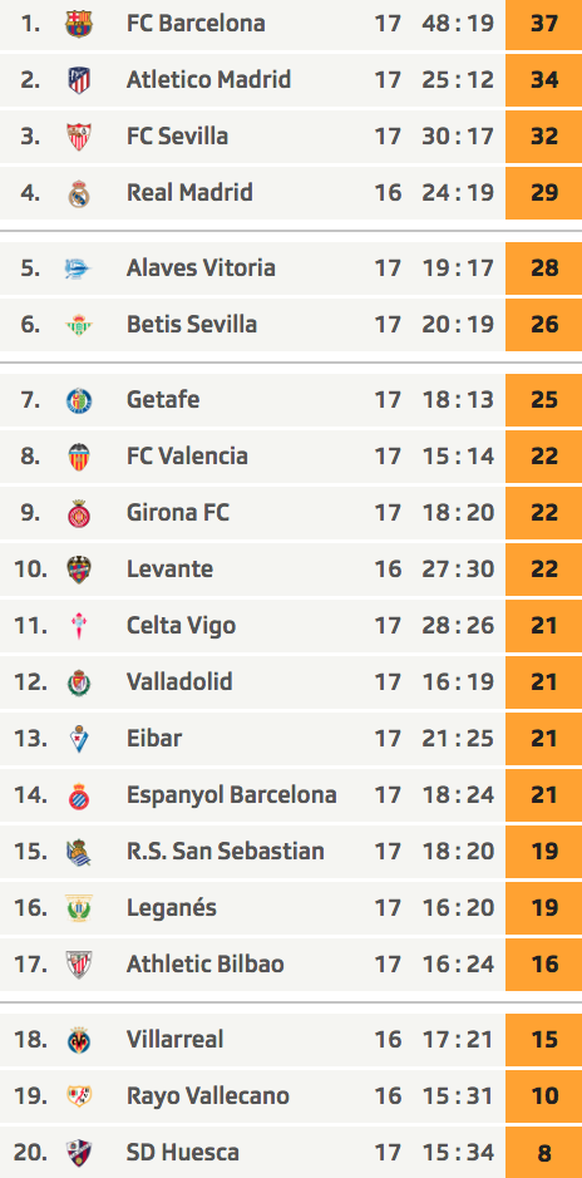
Task: Click the FC Sevilla crest icon
Action: coord(78,137)
